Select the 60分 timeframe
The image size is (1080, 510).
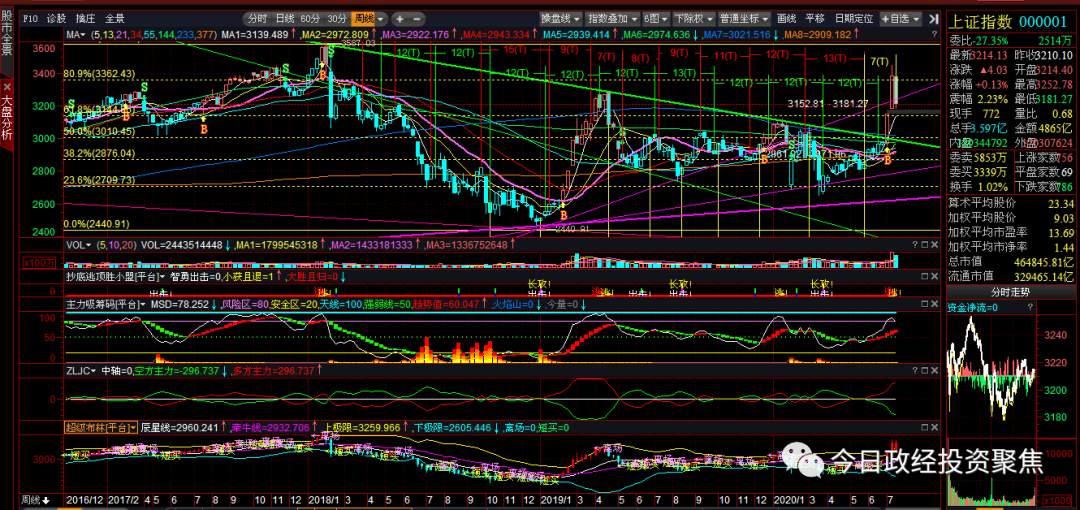point(311,19)
